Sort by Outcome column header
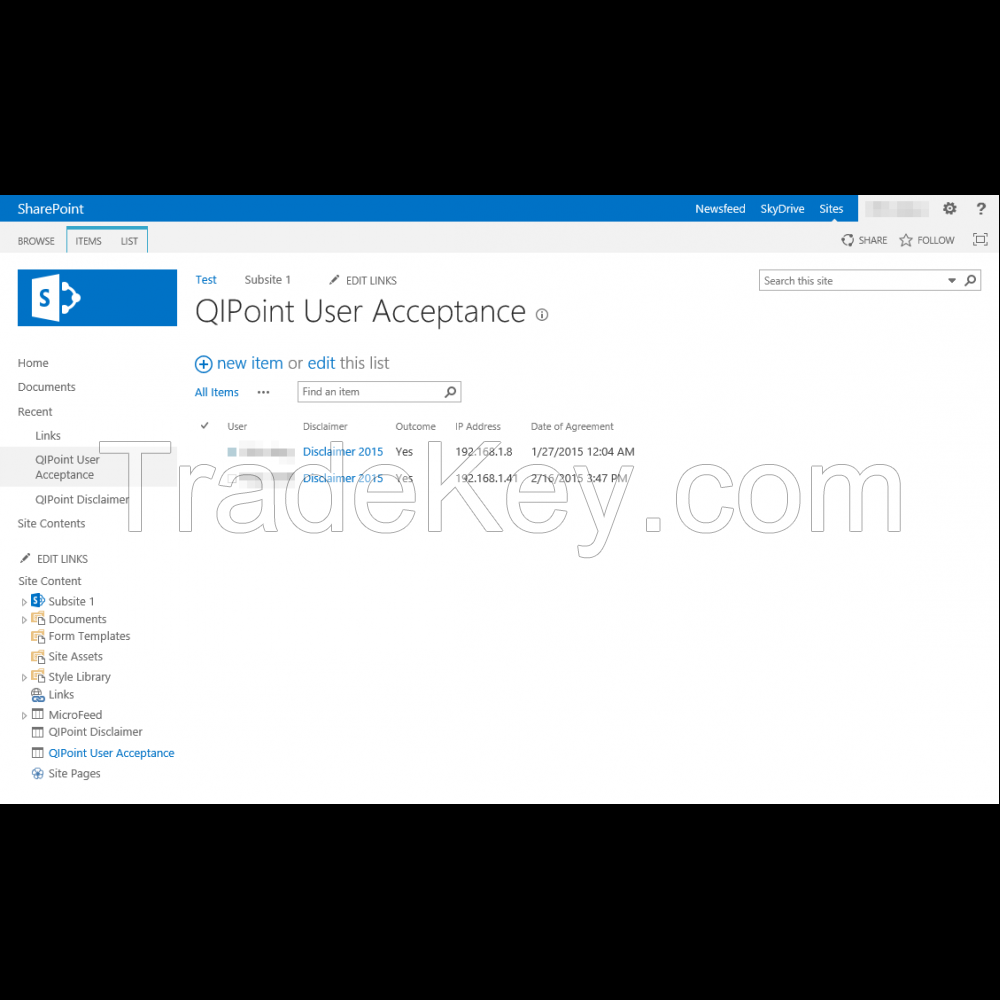This screenshot has height=1000, width=1000. [x=415, y=427]
